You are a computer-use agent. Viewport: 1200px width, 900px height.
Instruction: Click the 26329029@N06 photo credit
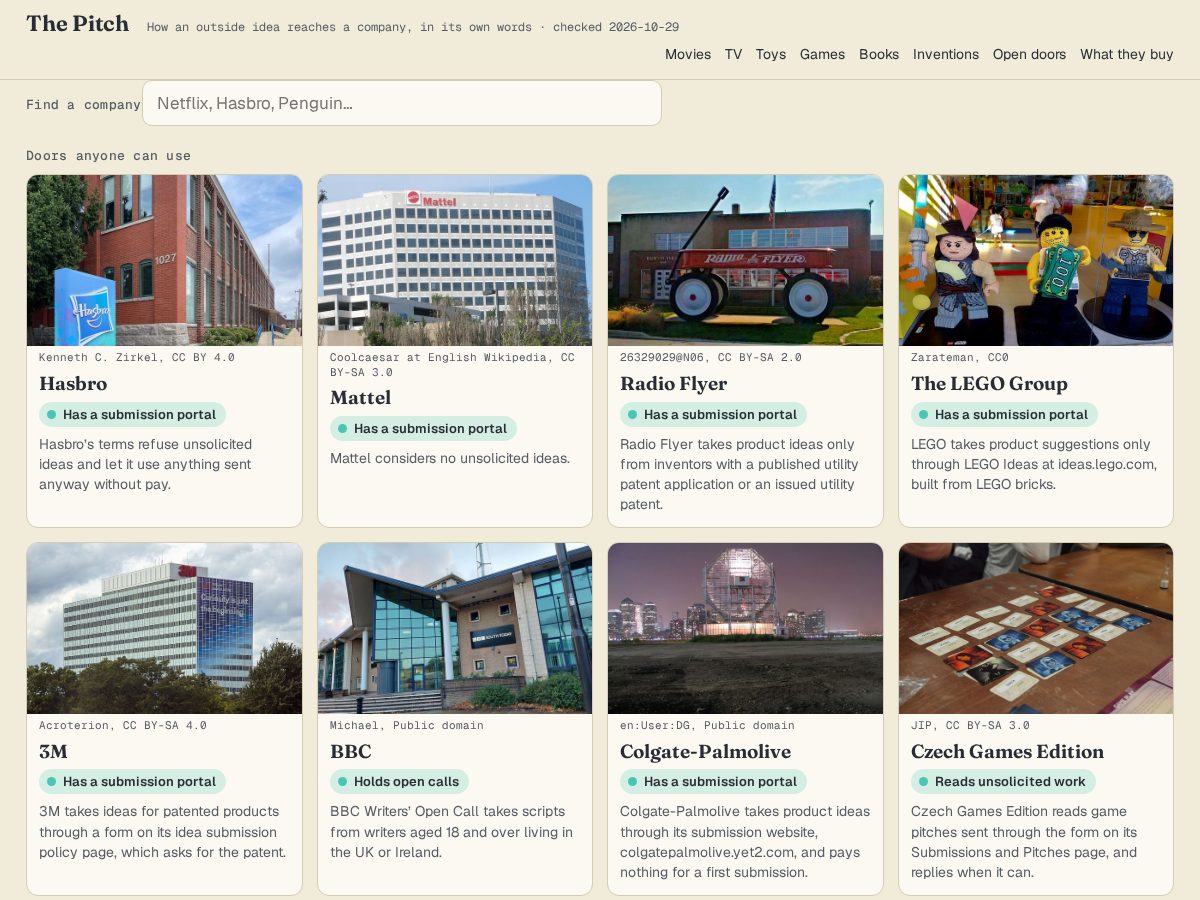[711, 357]
